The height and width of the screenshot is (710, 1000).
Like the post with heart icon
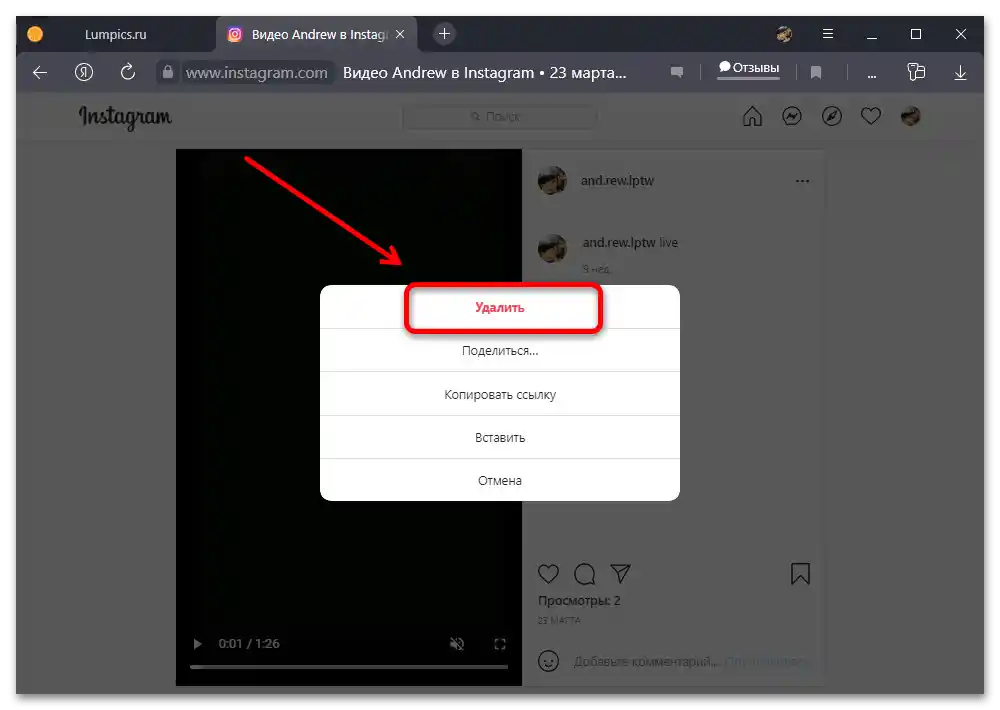coord(548,574)
